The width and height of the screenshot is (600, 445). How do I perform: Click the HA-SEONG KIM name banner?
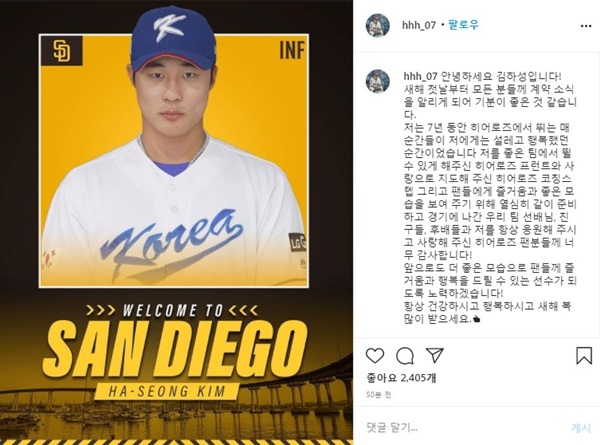point(167,391)
